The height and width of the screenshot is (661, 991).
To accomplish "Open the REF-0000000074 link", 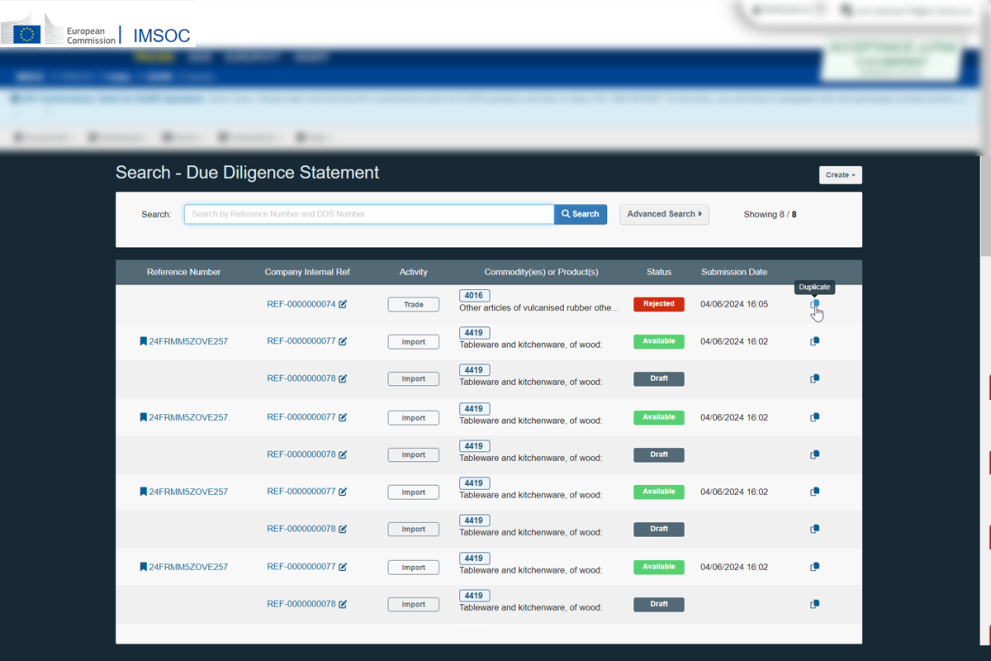I will pyautogui.click(x=300, y=304).
